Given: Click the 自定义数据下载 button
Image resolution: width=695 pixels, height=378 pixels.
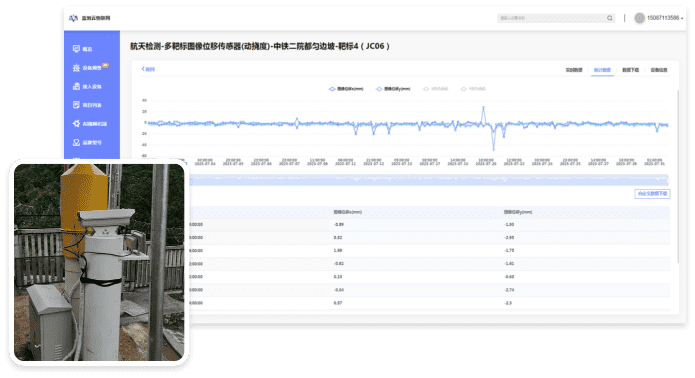Looking at the screenshot, I should [652, 194].
